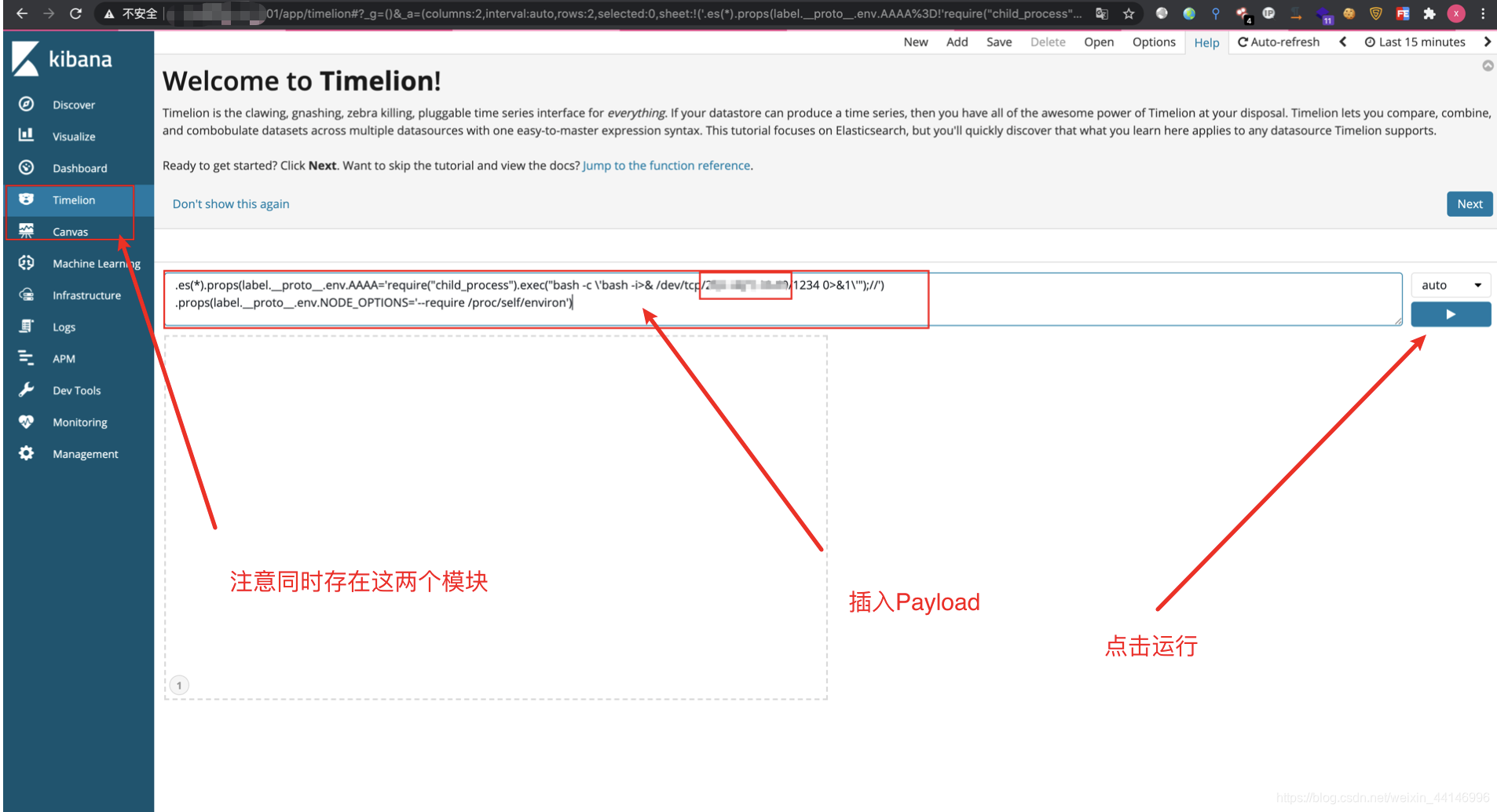Screen dimensions: 1497x812
Task: Open Chrome three-dot menu
Action: (1483, 13)
